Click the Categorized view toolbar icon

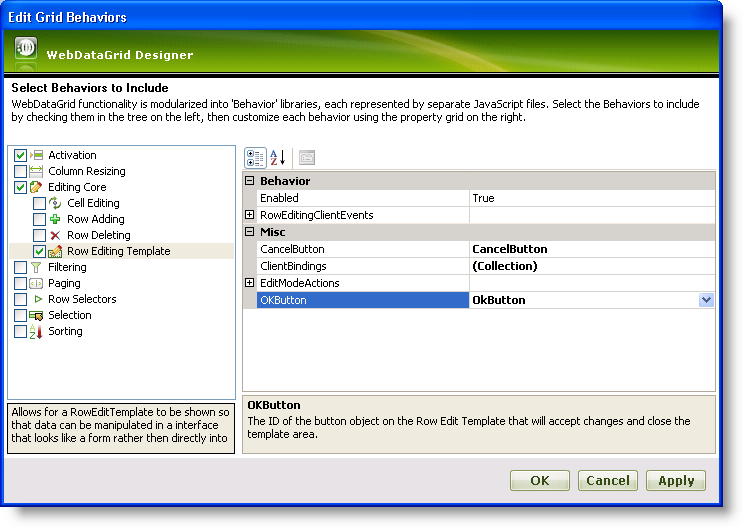tap(255, 158)
